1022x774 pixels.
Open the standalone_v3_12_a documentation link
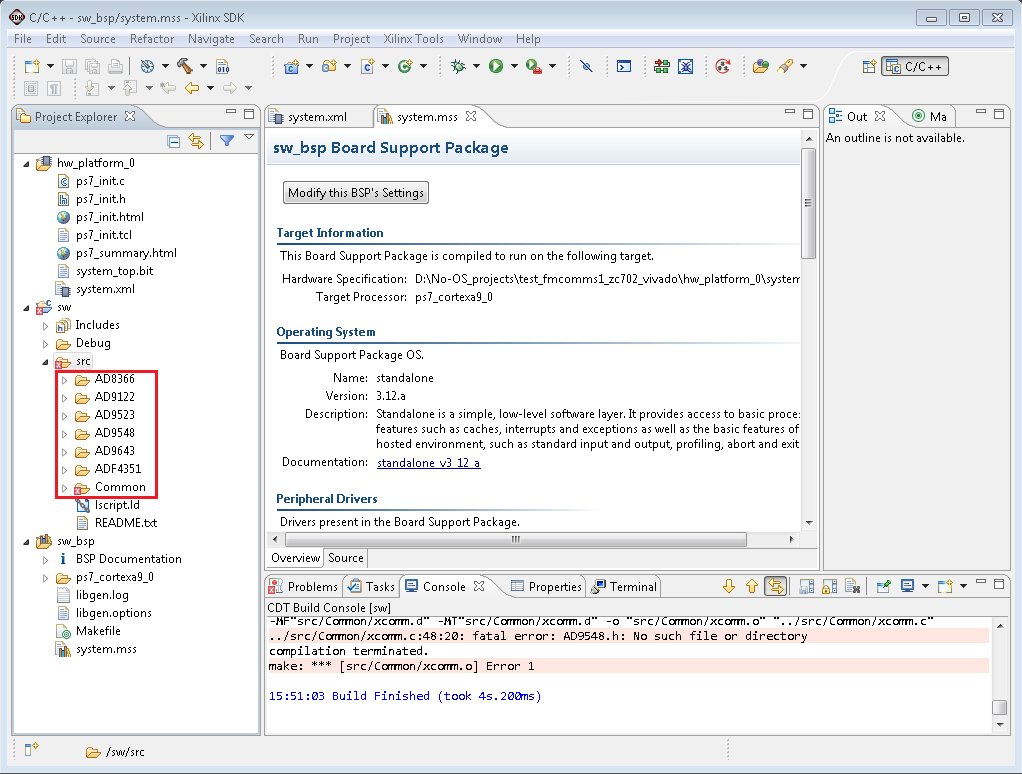(x=429, y=463)
